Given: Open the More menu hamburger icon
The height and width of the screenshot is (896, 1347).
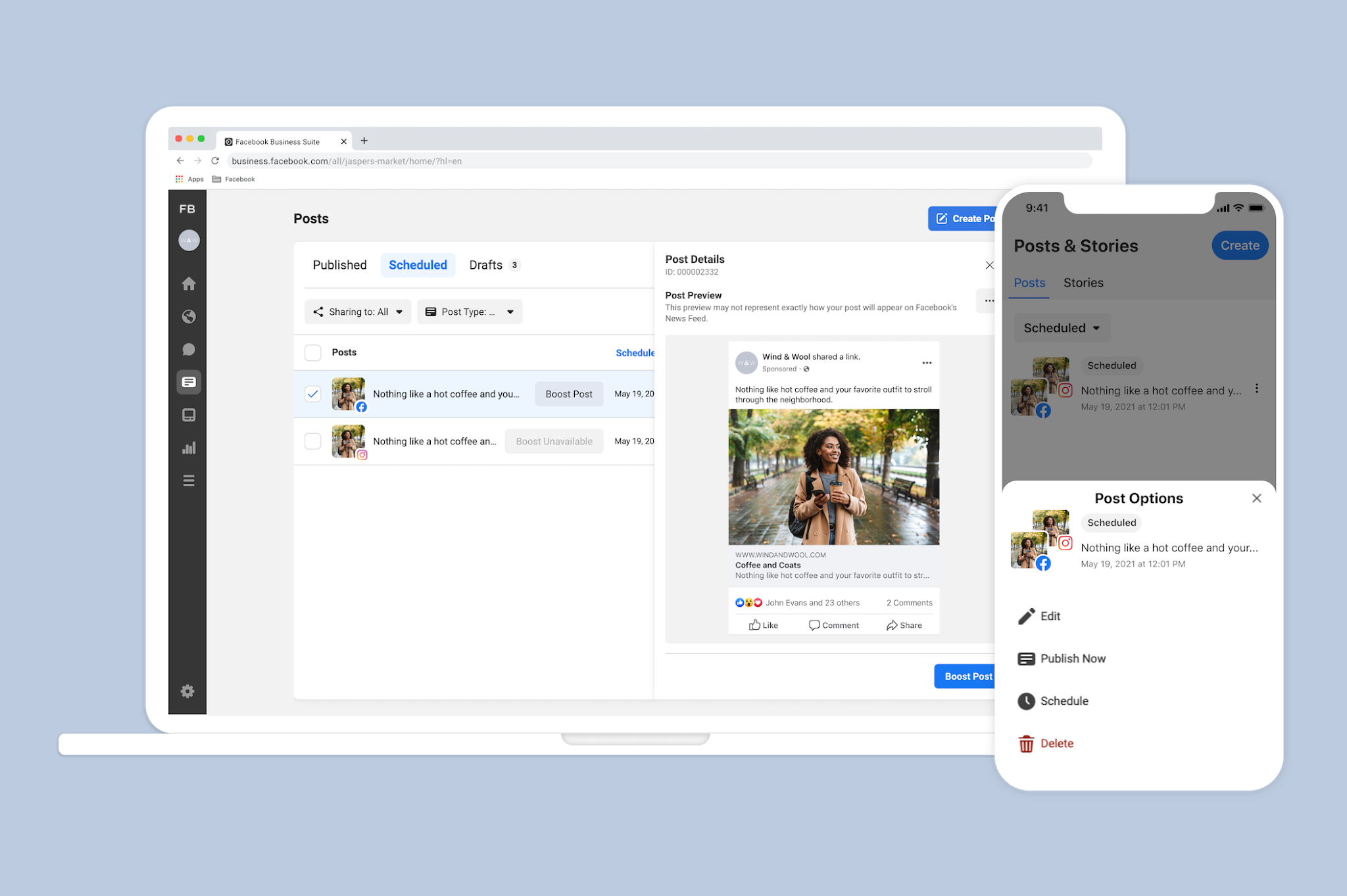Looking at the screenshot, I should pos(188,481).
